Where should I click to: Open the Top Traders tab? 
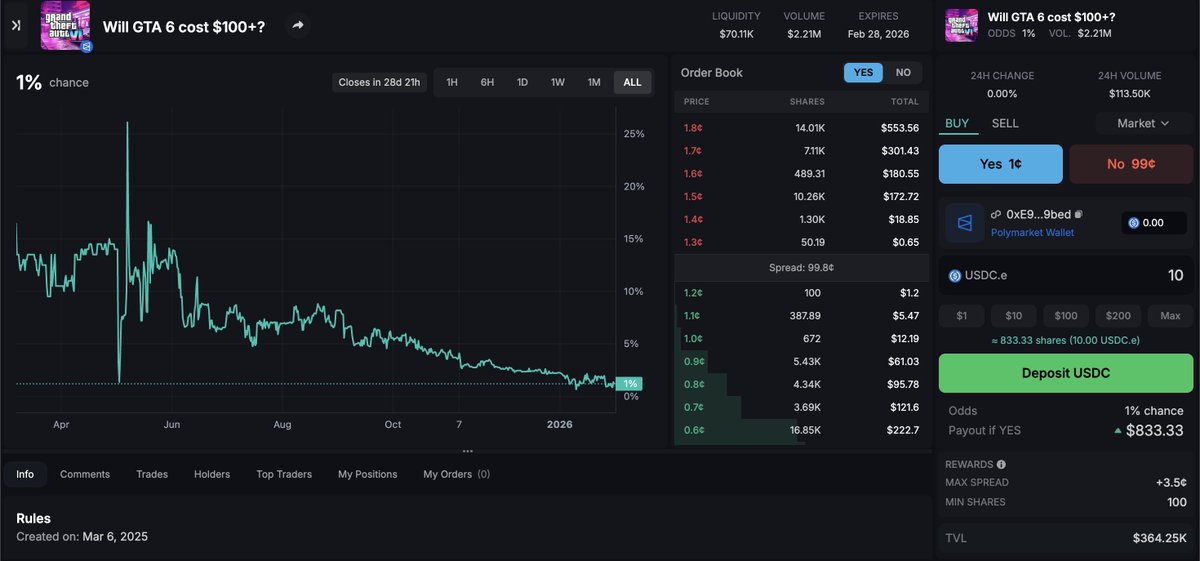click(x=284, y=474)
